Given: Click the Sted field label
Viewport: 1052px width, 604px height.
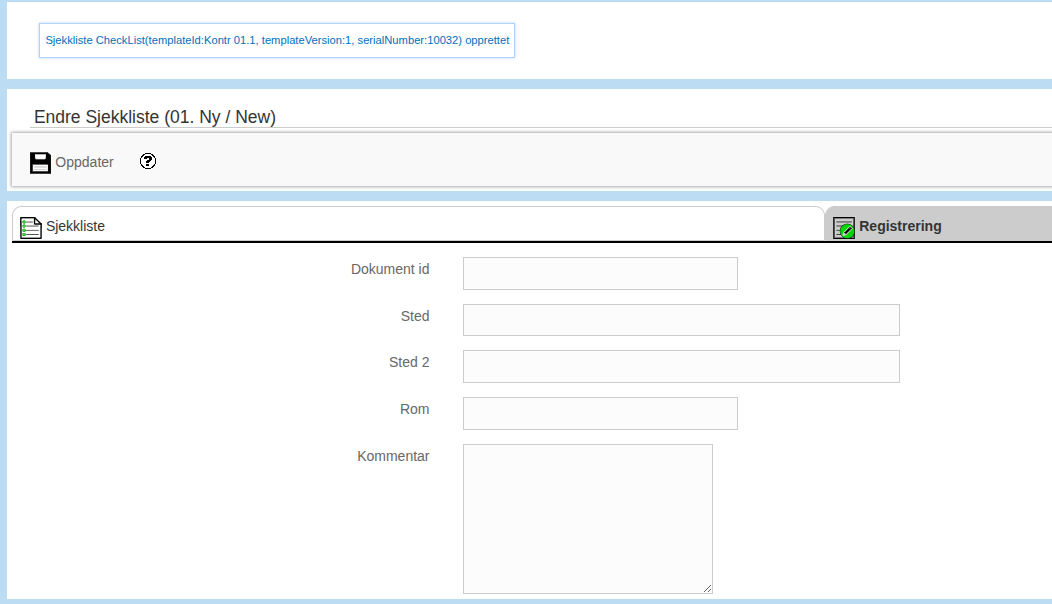Looking at the screenshot, I should [x=414, y=316].
